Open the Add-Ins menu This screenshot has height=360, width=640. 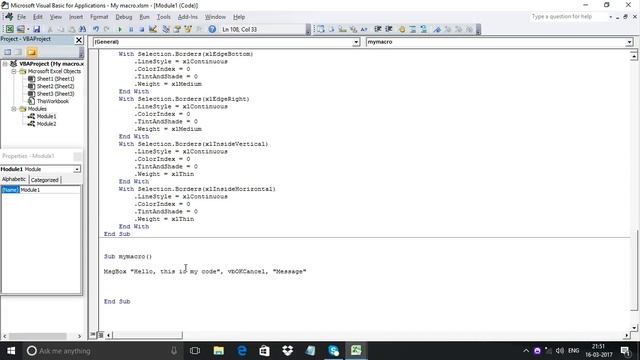[x=188, y=17]
